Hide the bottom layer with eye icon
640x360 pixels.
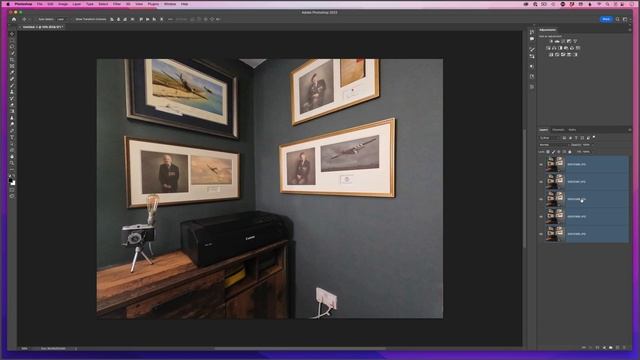coord(541,234)
